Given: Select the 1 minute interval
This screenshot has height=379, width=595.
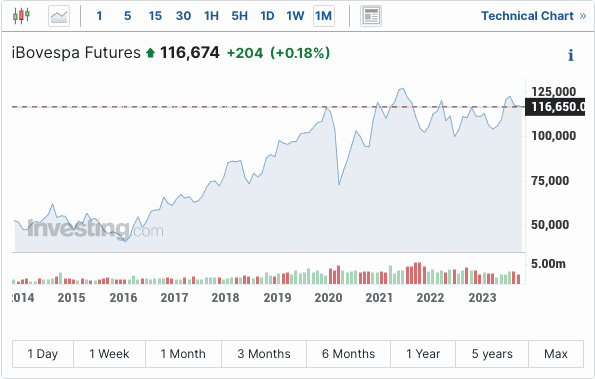Looking at the screenshot, I should pos(99,16).
